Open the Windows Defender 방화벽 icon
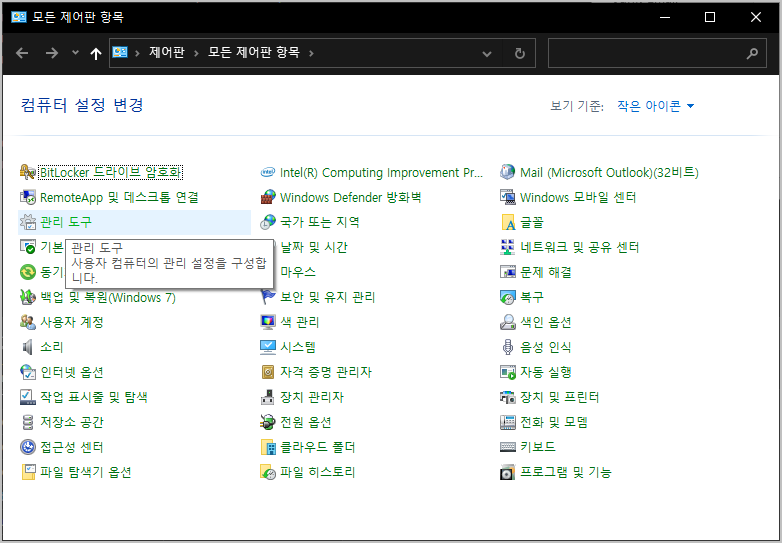 pos(268,197)
